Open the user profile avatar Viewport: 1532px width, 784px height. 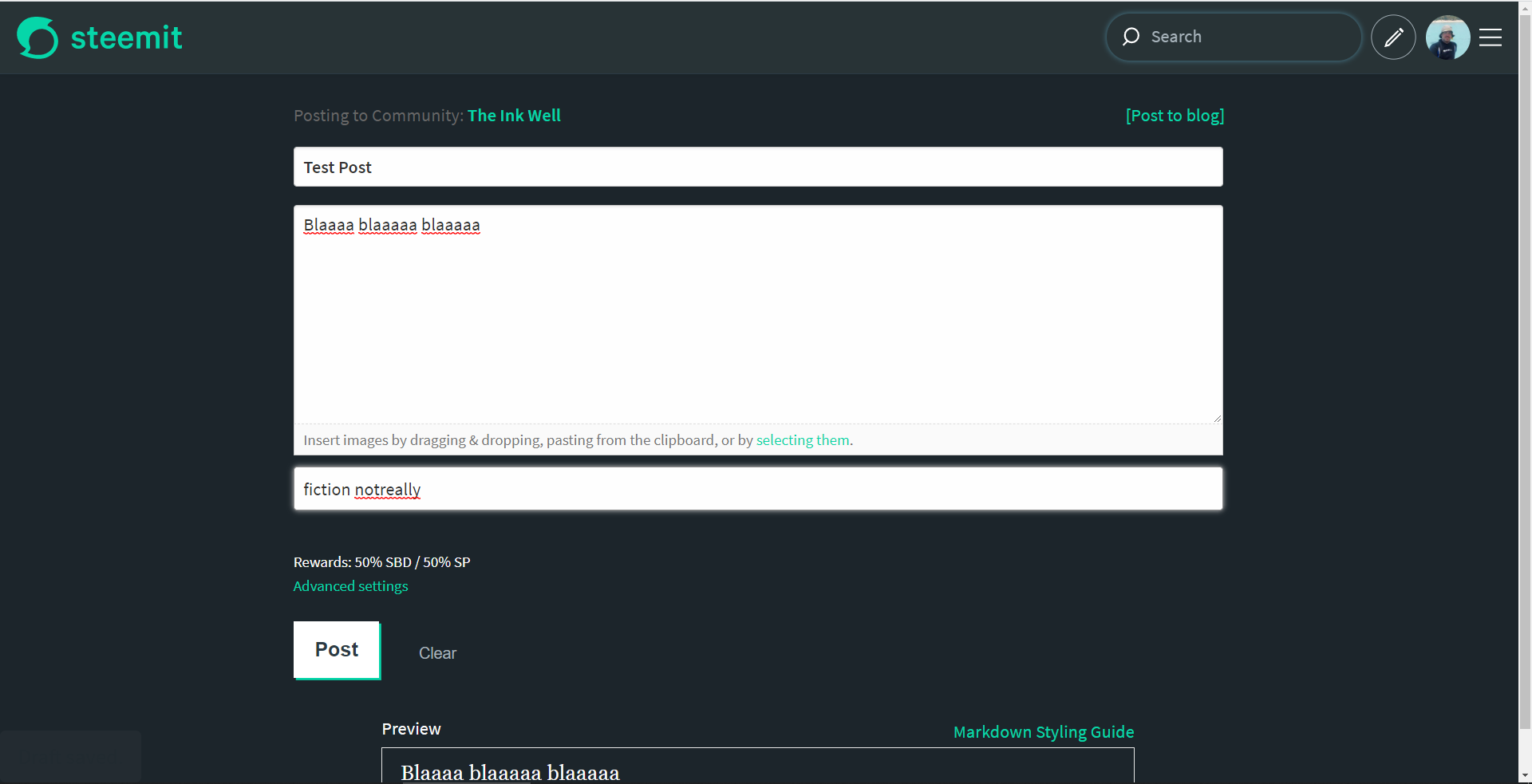click(1447, 37)
